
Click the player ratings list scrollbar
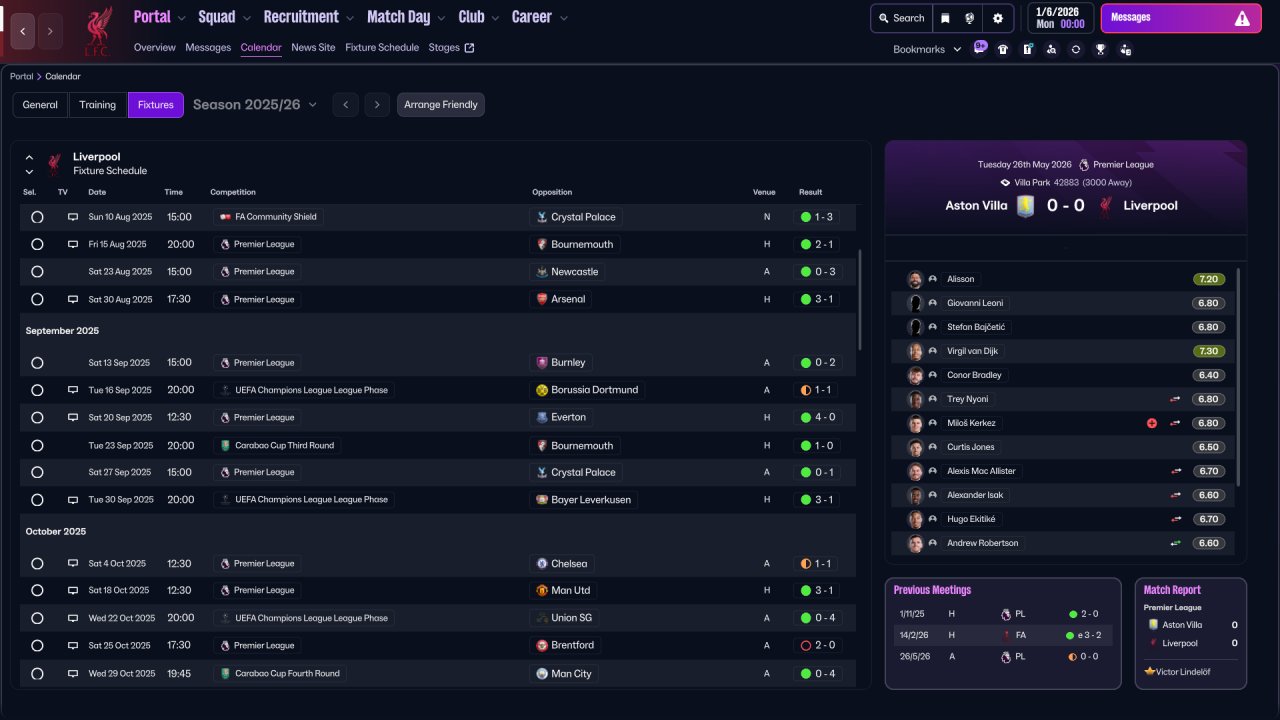(1238, 377)
